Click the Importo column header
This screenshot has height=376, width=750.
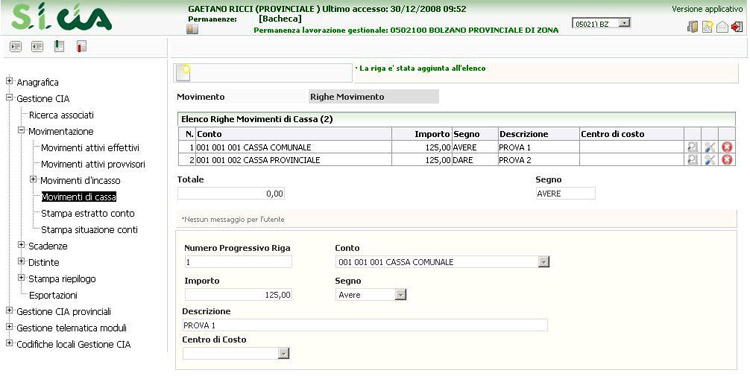421,134
